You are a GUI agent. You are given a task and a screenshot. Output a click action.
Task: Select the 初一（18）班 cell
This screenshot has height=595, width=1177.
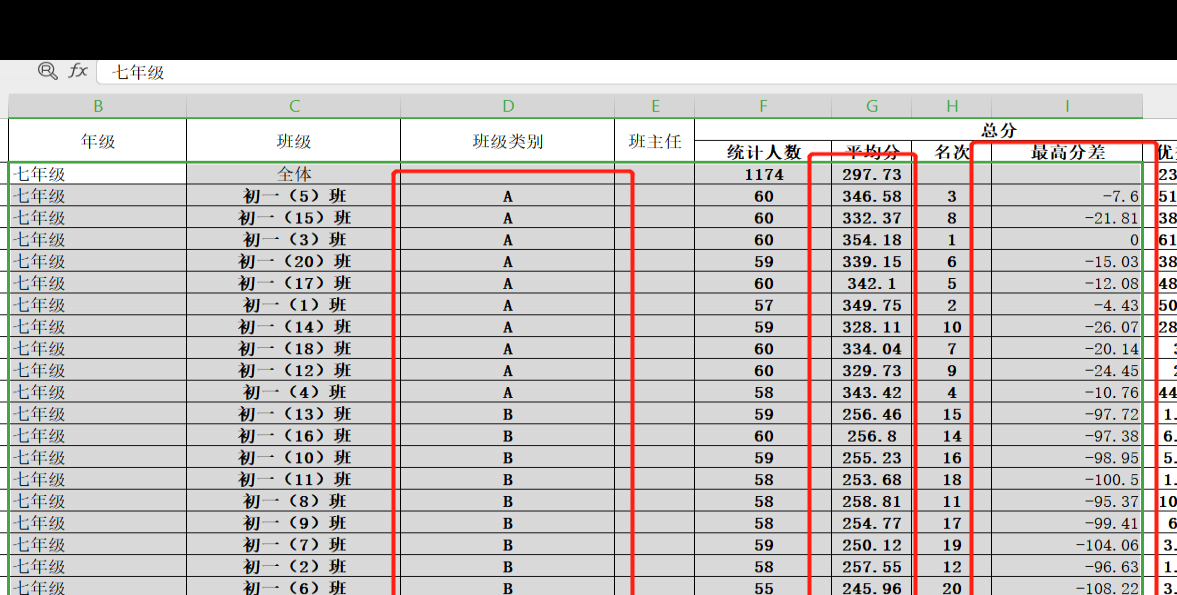tap(293, 348)
